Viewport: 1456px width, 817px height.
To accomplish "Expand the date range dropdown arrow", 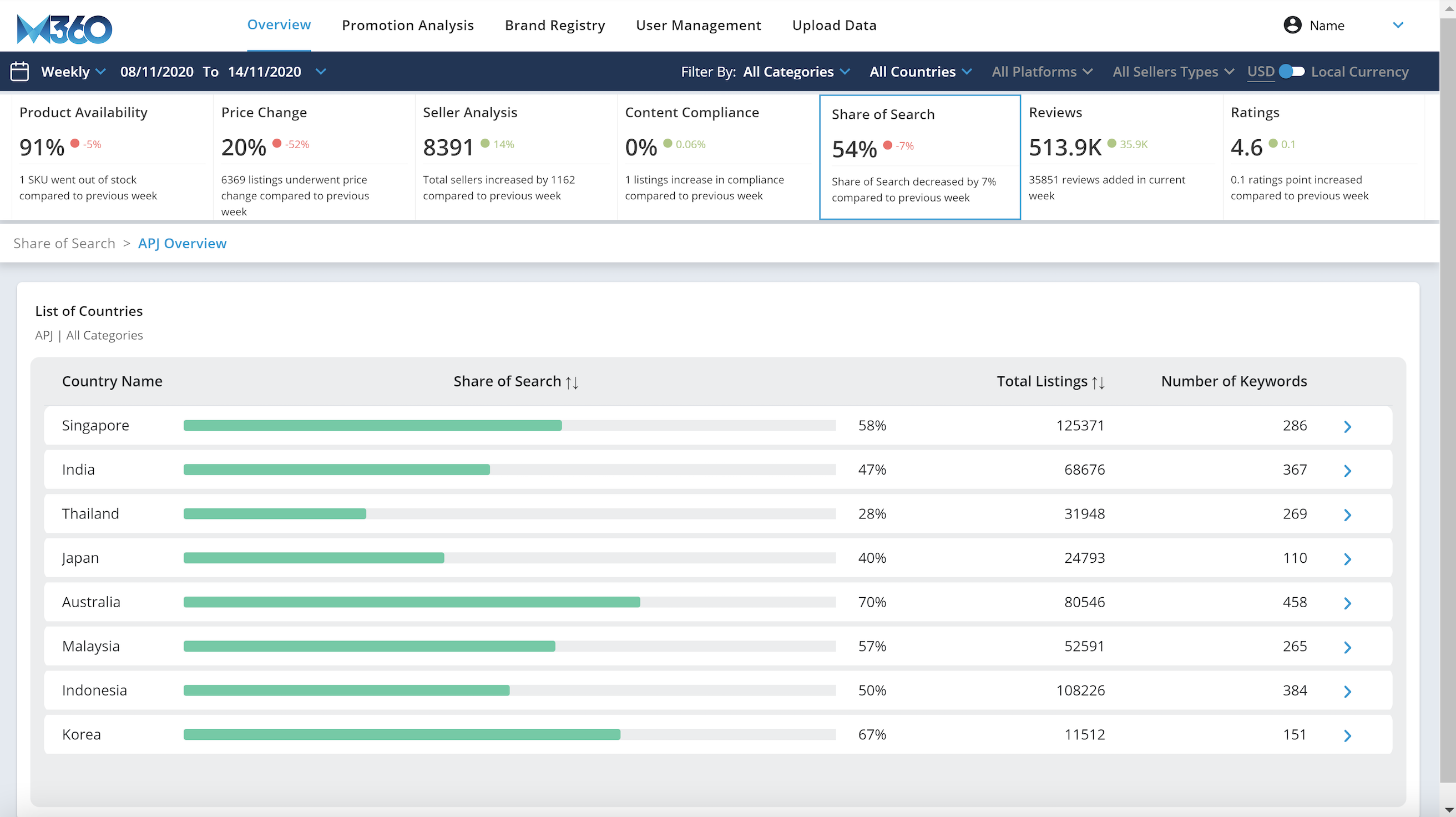I will (321, 72).
